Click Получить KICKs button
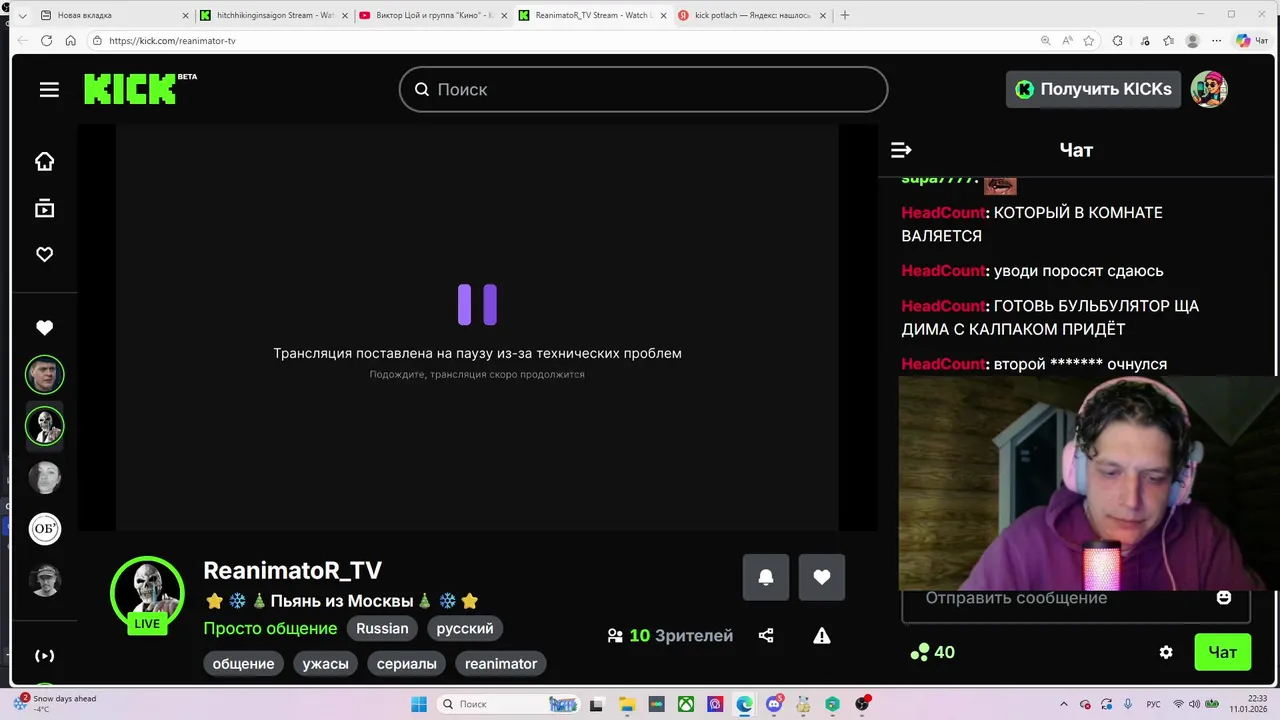This screenshot has width=1280, height=720. [1093, 89]
